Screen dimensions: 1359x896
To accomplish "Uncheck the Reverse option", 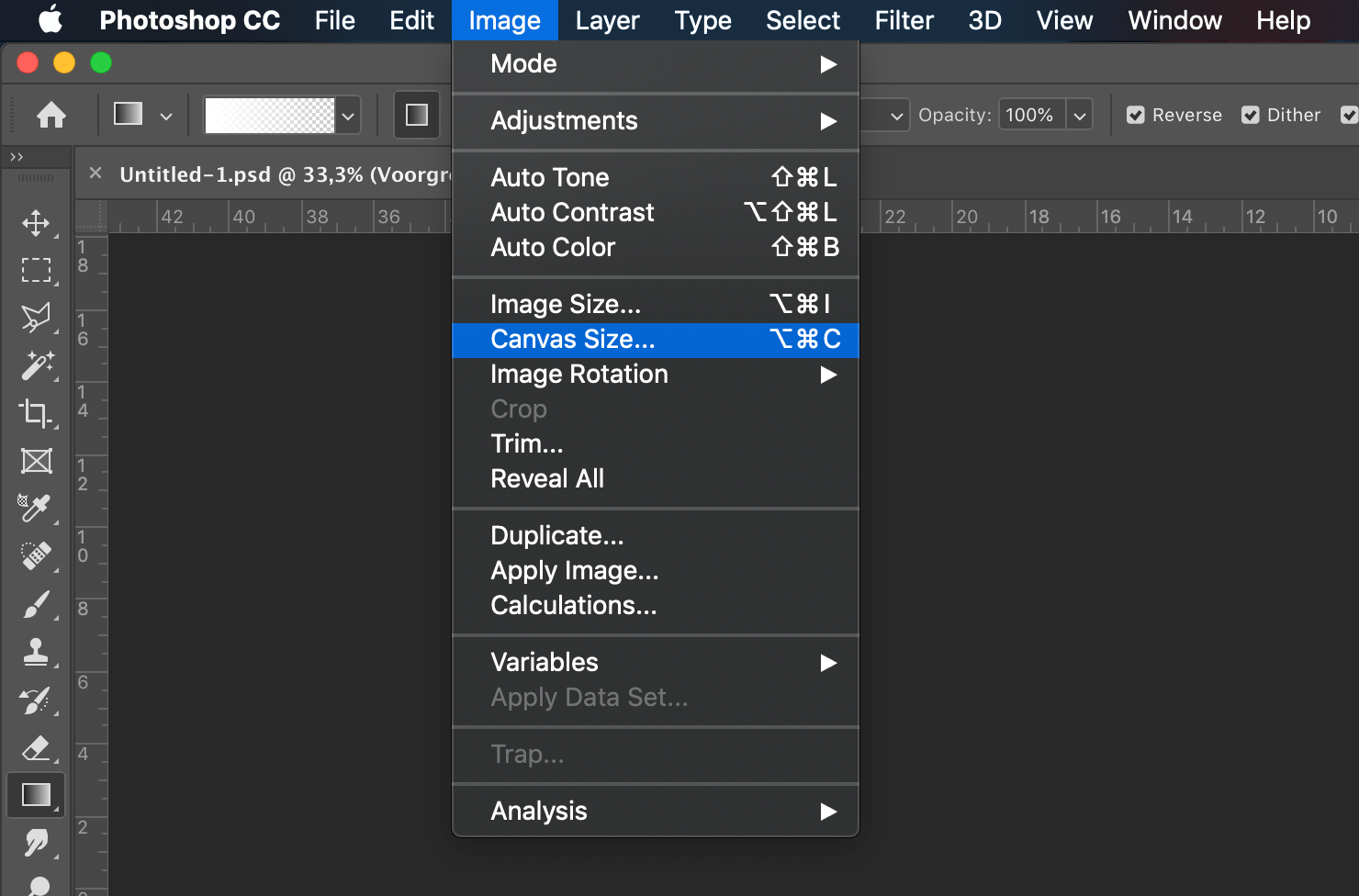I will point(1136,115).
